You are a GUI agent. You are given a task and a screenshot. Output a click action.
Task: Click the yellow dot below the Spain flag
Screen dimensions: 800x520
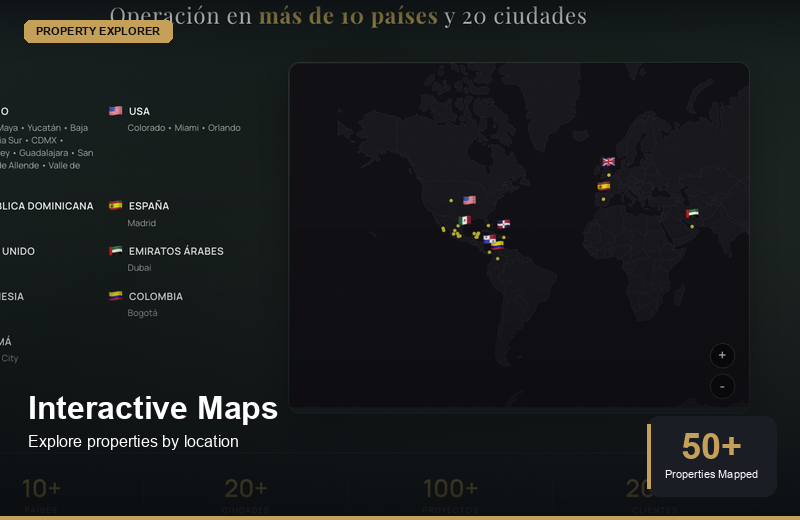(603, 199)
